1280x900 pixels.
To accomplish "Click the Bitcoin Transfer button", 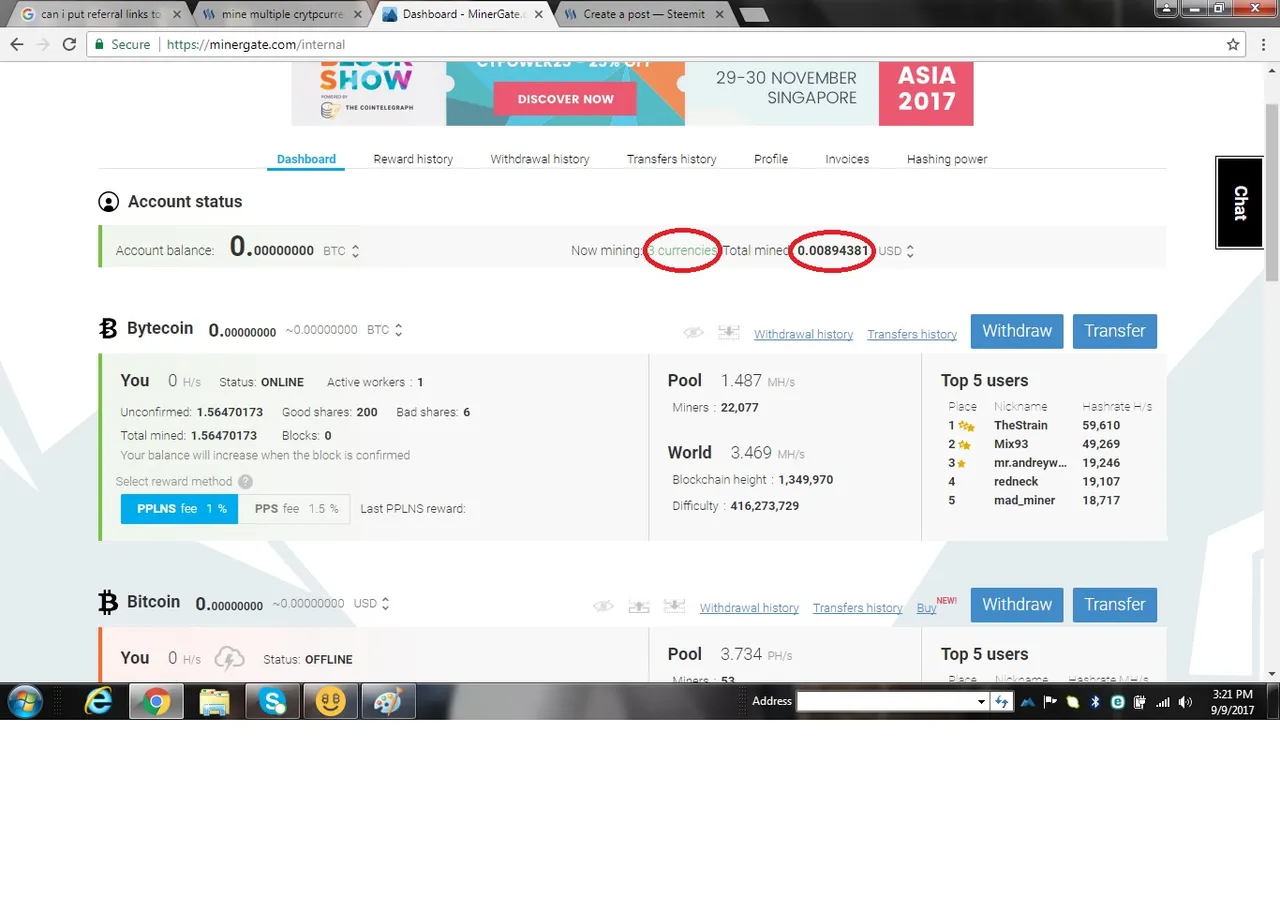I will click(x=1115, y=604).
